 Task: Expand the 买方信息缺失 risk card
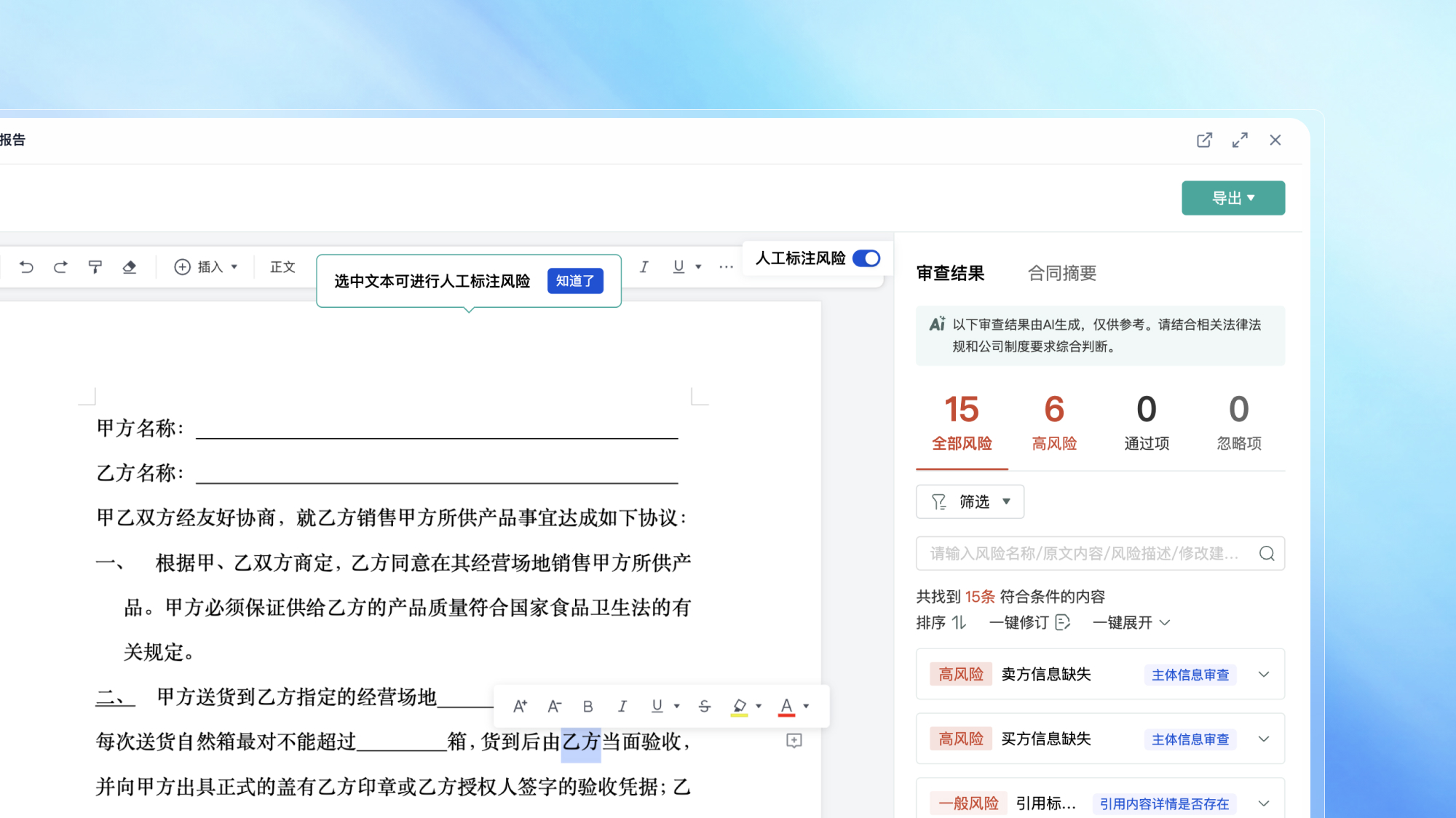tap(1264, 739)
